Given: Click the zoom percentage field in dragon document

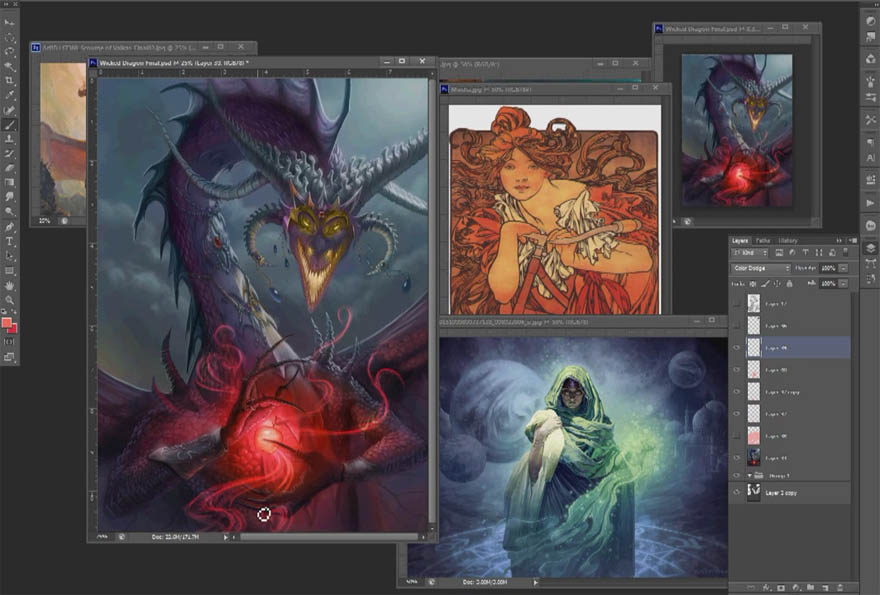Looking at the screenshot, I should click(x=103, y=537).
